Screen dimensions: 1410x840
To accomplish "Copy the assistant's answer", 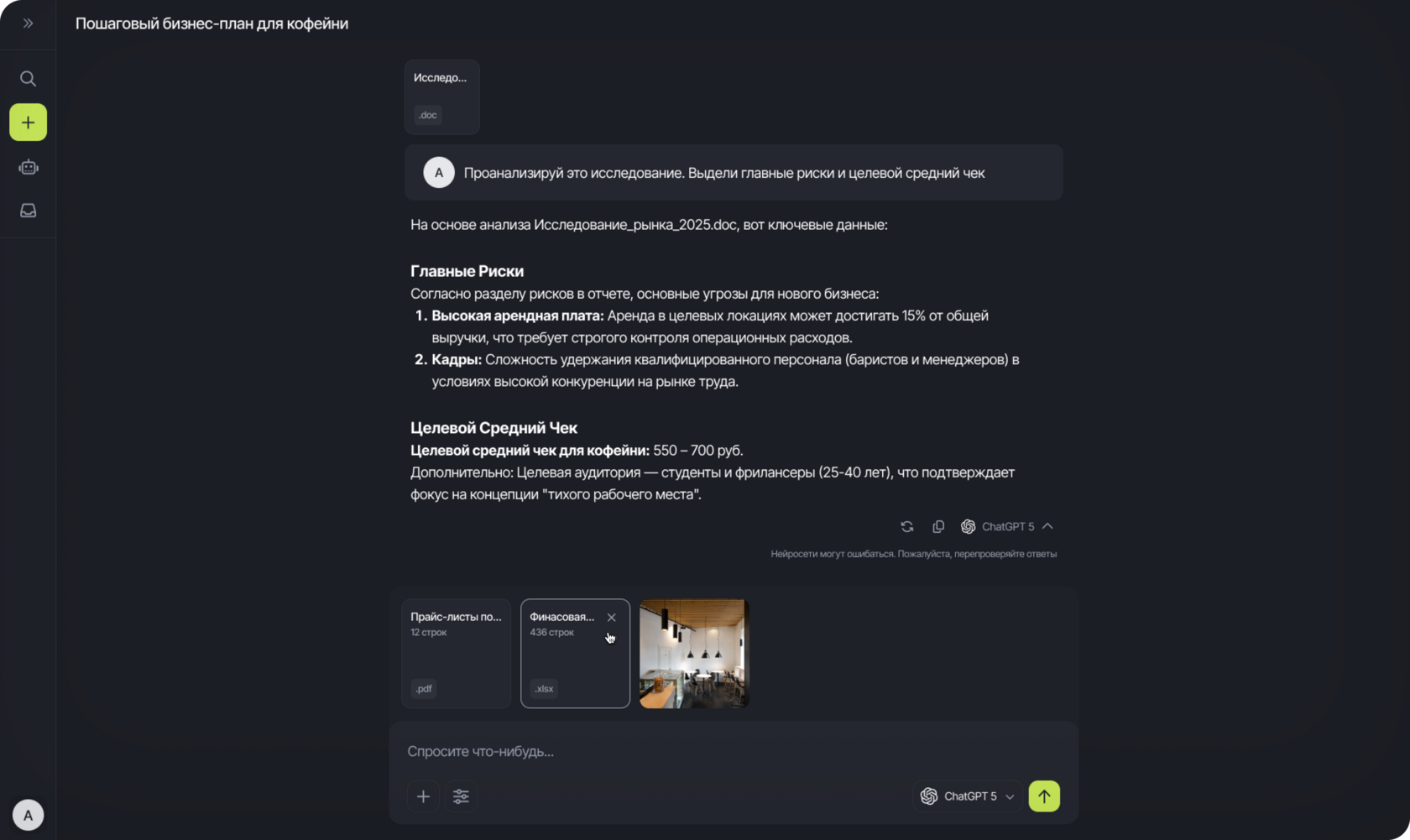I will click(938, 527).
